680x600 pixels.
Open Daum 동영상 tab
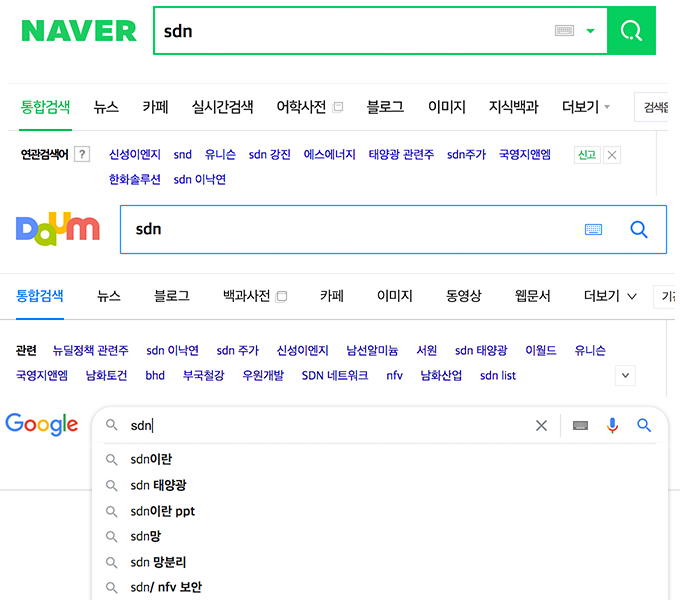click(464, 296)
